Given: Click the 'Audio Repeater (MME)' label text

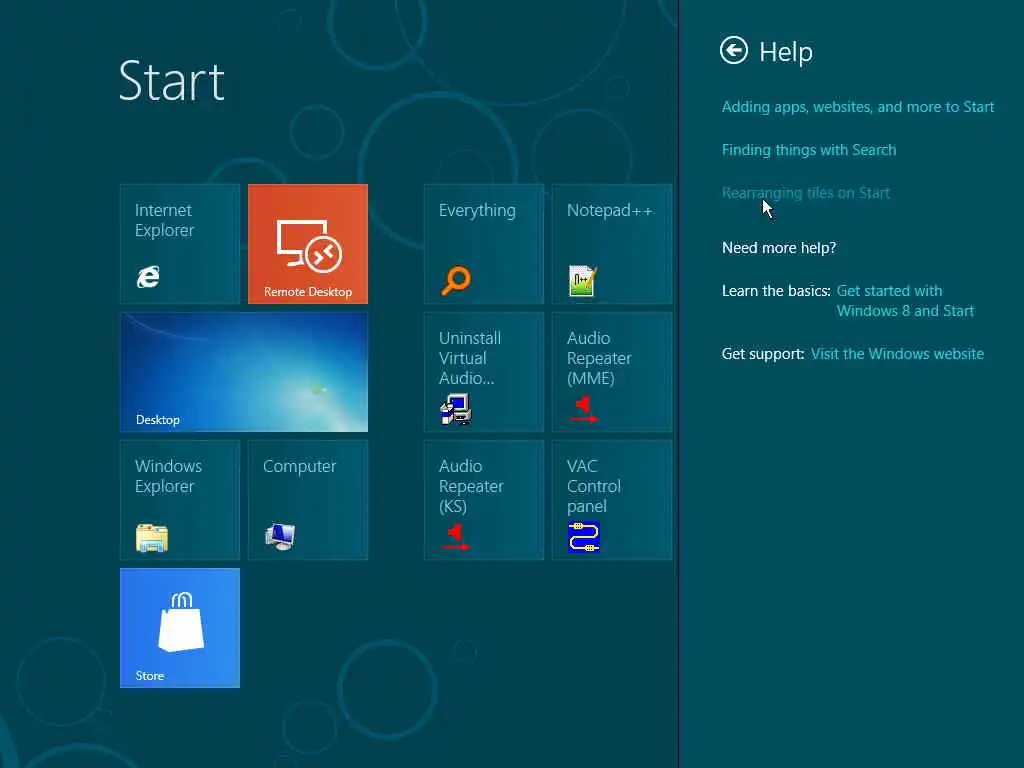Looking at the screenshot, I should tap(599, 358).
